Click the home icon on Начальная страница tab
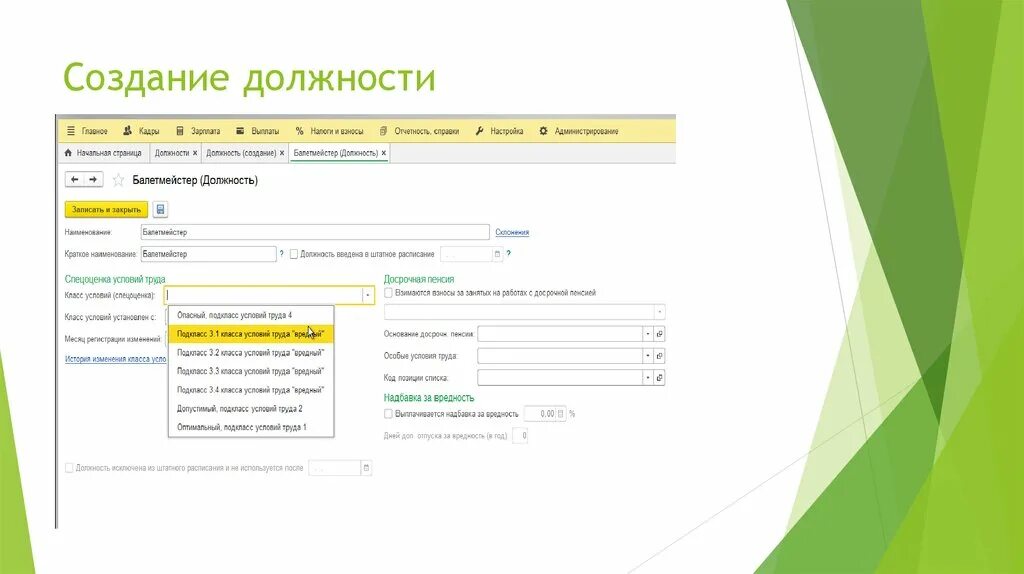Image resolution: width=1024 pixels, height=574 pixels. click(68, 153)
